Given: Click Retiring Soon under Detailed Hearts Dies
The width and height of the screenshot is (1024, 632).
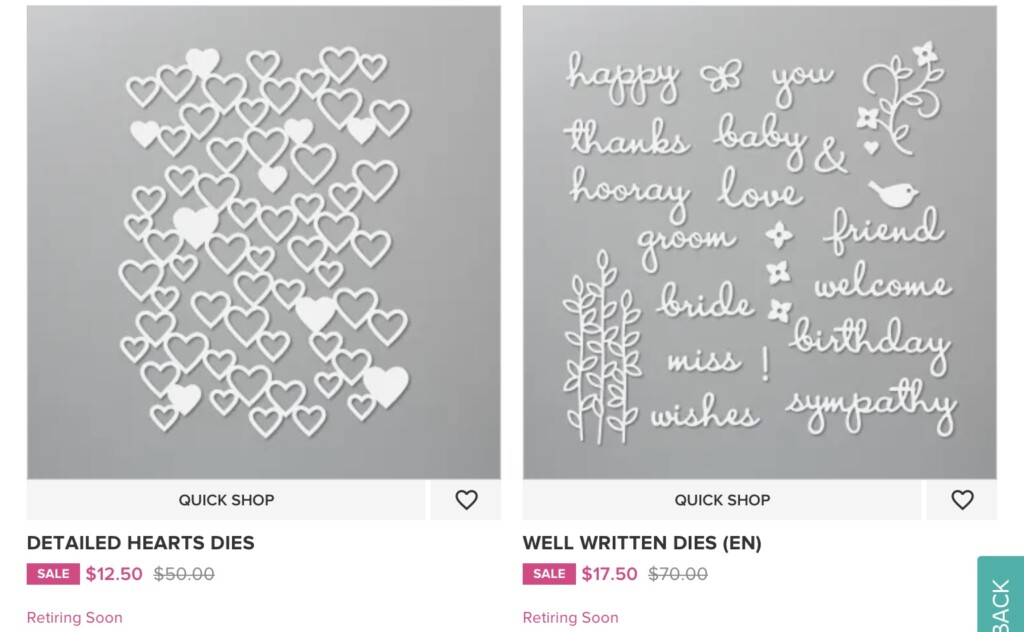Looking at the screenshot, I should (x=75, y=617).
